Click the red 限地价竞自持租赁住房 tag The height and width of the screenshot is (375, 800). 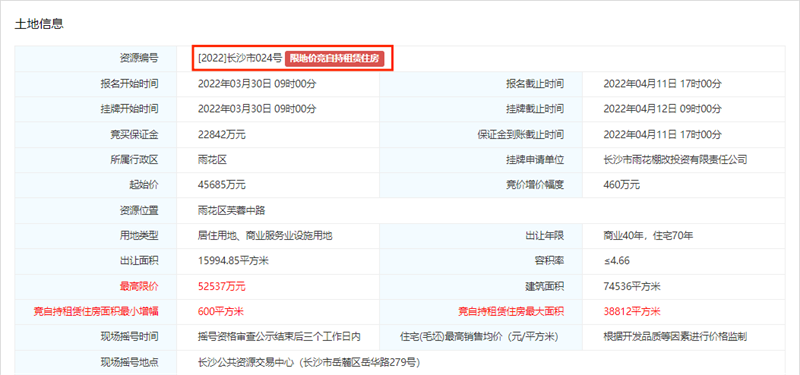pos(334,59)
